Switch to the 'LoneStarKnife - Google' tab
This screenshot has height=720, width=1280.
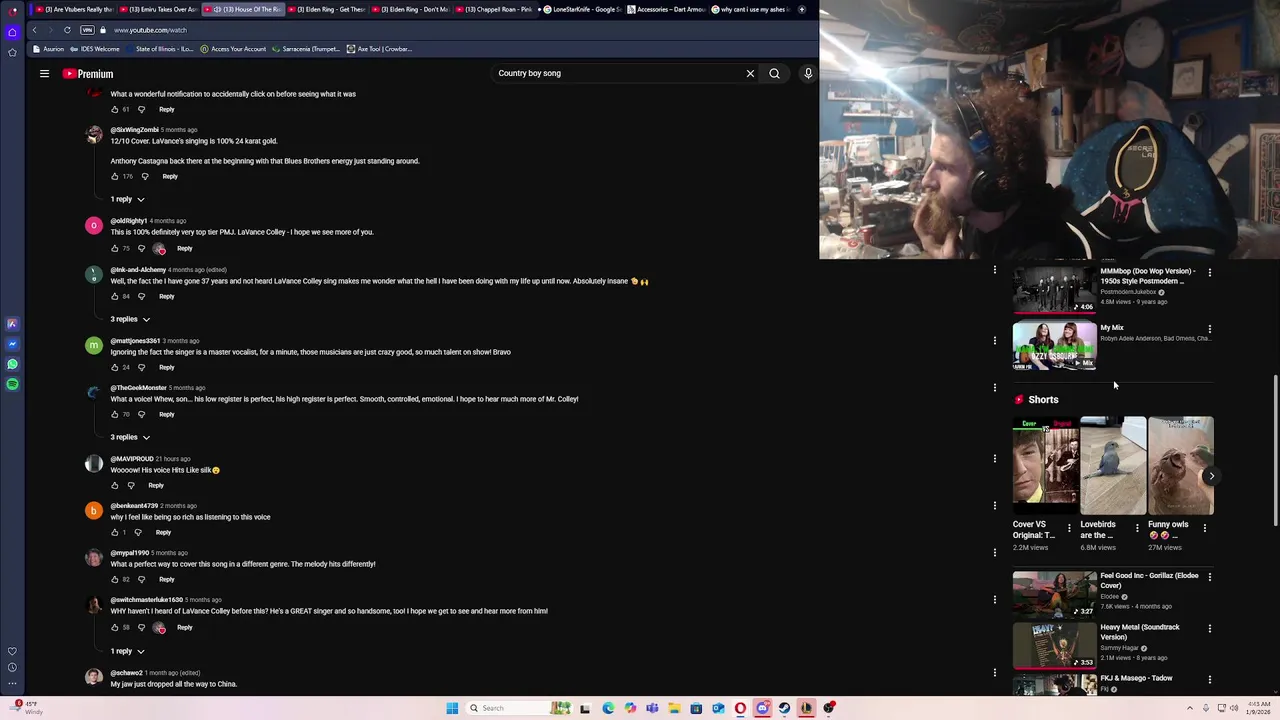(582, 9)
